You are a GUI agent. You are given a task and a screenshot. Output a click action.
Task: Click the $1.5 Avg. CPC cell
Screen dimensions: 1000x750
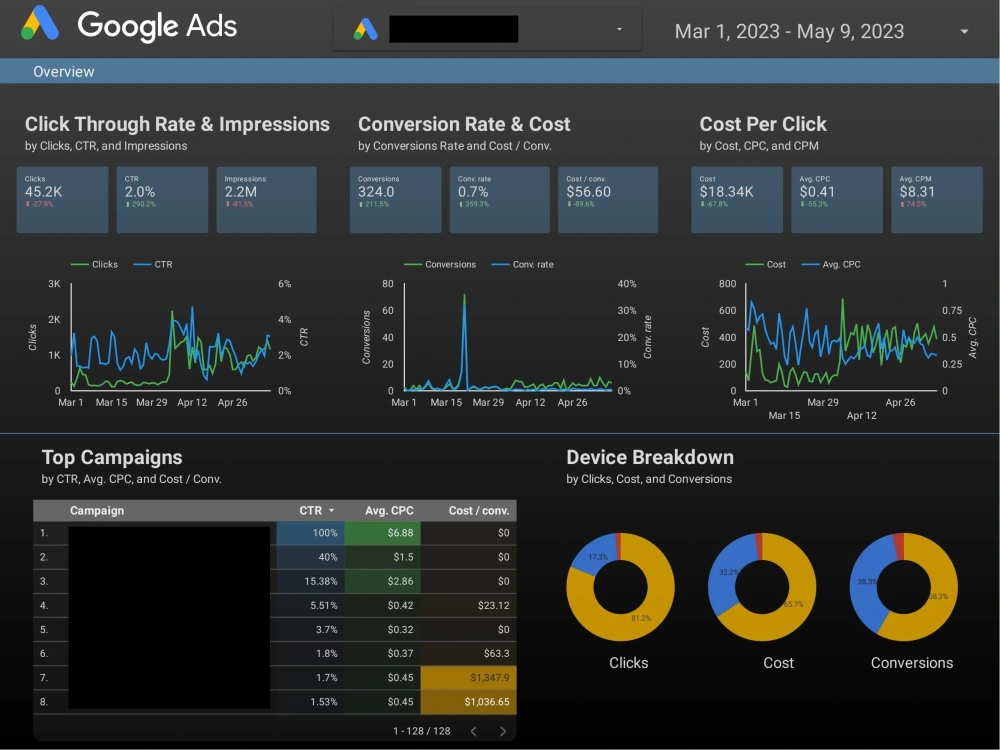point(383,557)
